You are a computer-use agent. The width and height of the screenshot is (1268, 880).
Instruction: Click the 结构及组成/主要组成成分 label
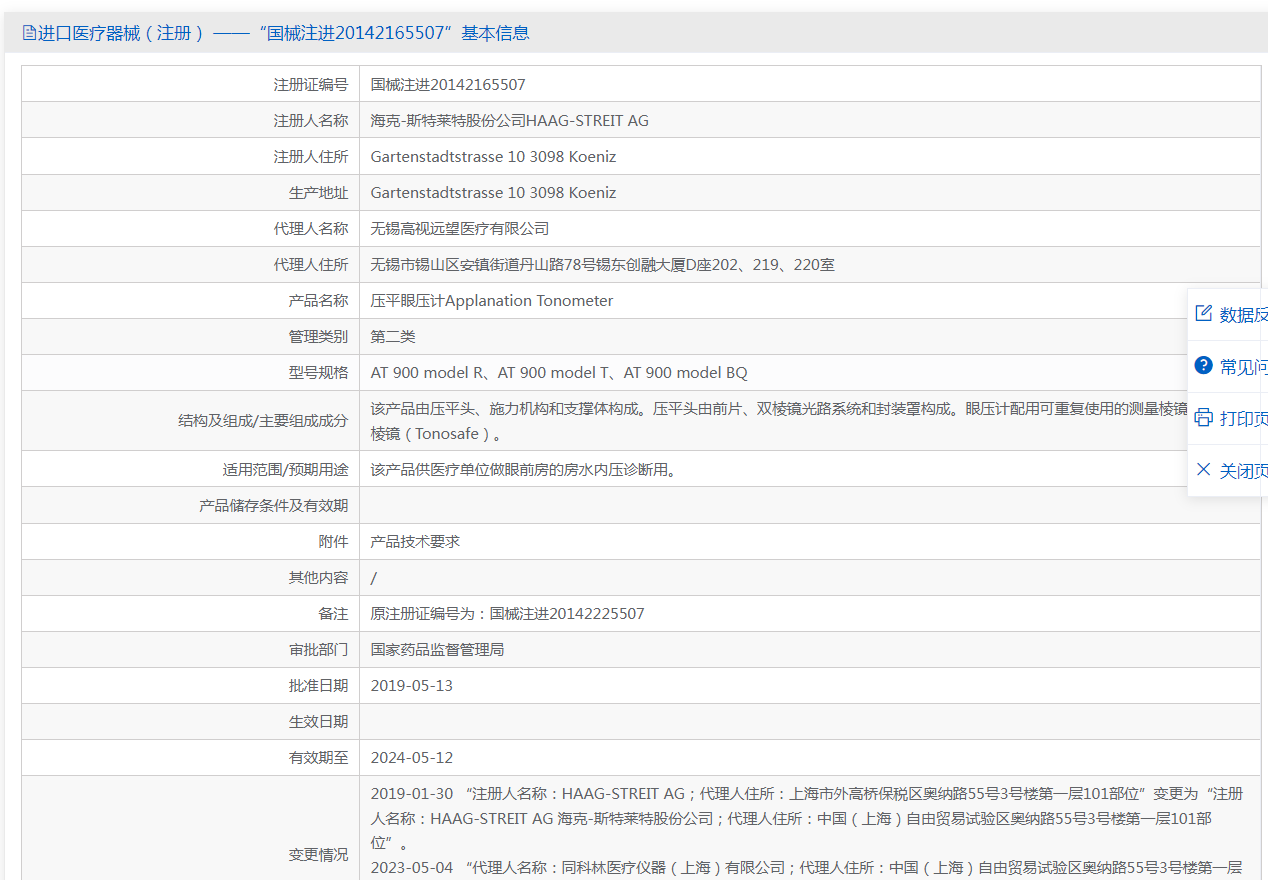(263, 421)
